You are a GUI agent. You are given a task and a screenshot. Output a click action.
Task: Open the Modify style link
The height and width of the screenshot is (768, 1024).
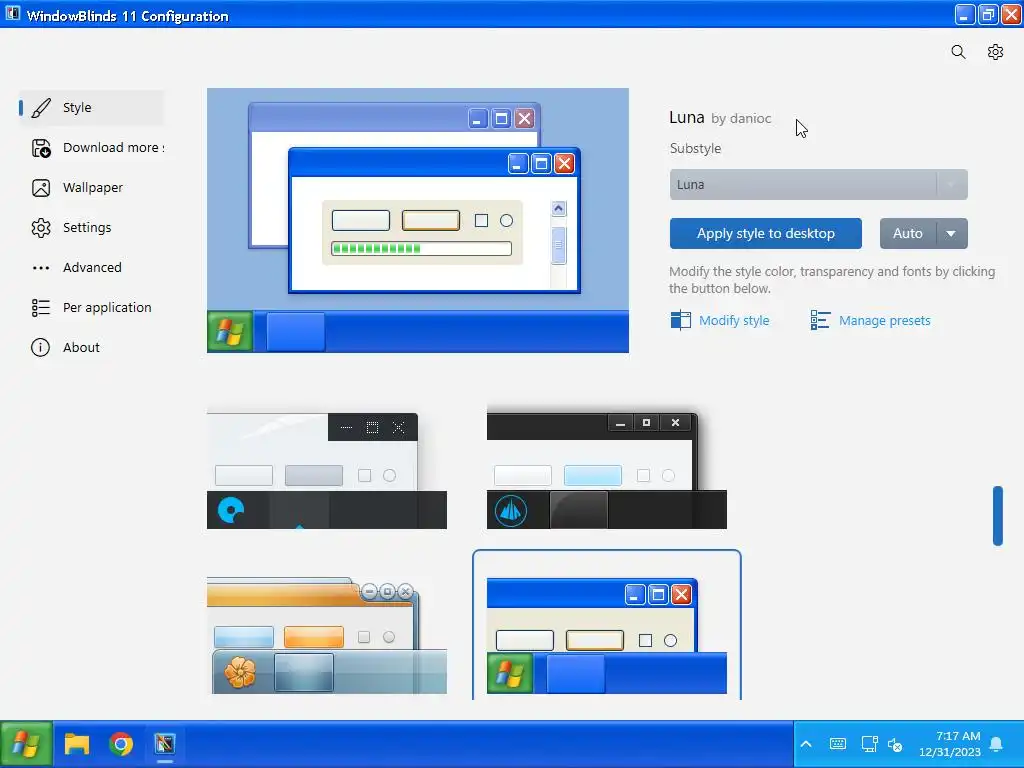pos(734,321)
